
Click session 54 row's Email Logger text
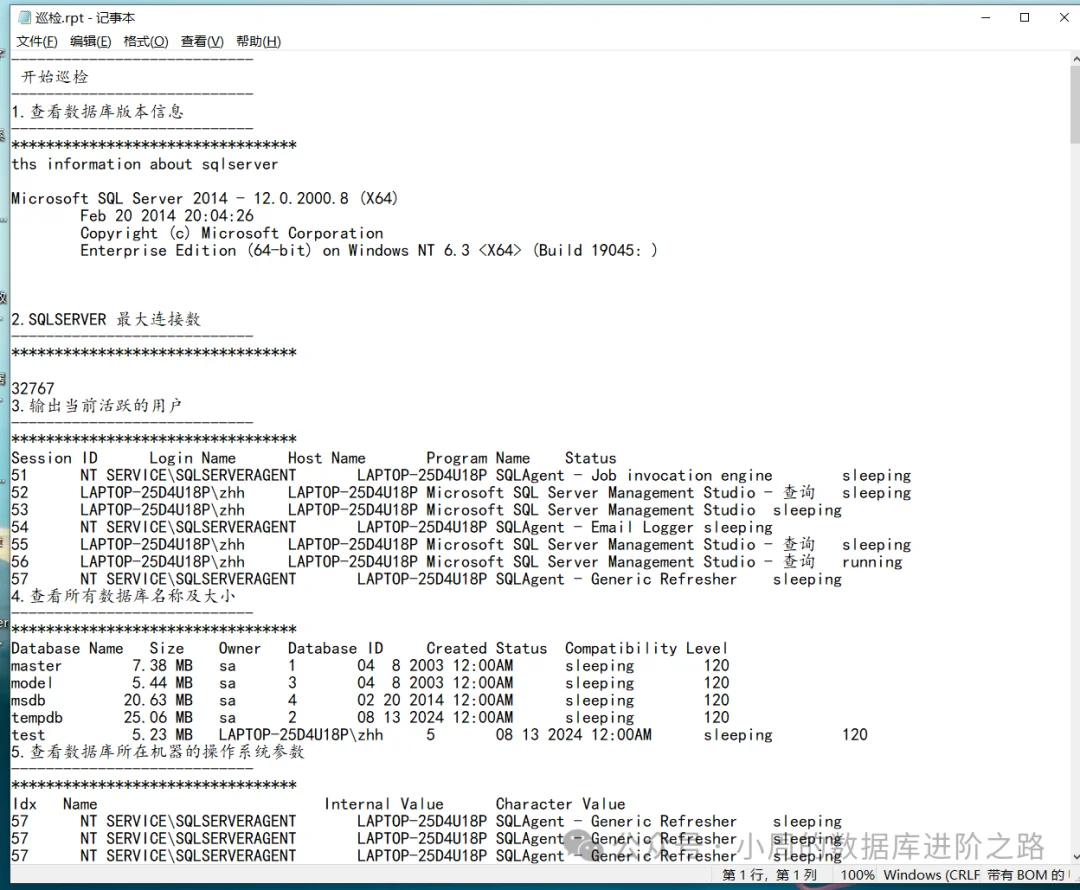click(642, 528)
